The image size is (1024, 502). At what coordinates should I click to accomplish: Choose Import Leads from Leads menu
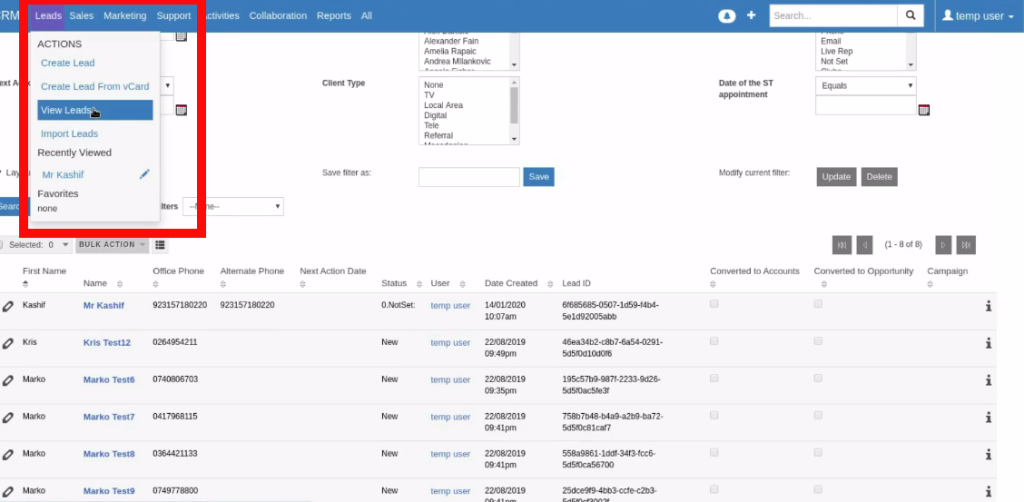click(69, 133)
